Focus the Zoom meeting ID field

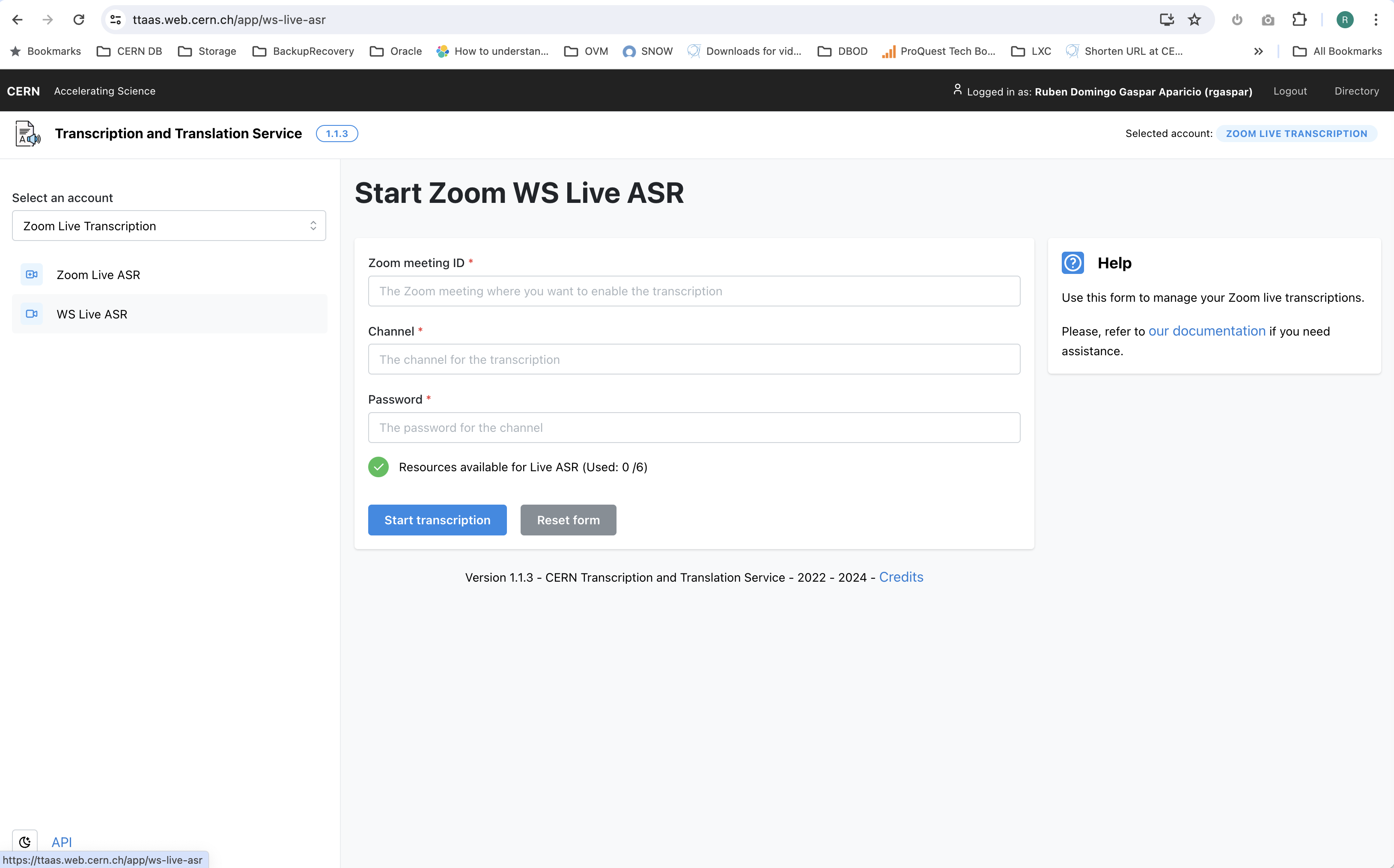tap(694, 291)
